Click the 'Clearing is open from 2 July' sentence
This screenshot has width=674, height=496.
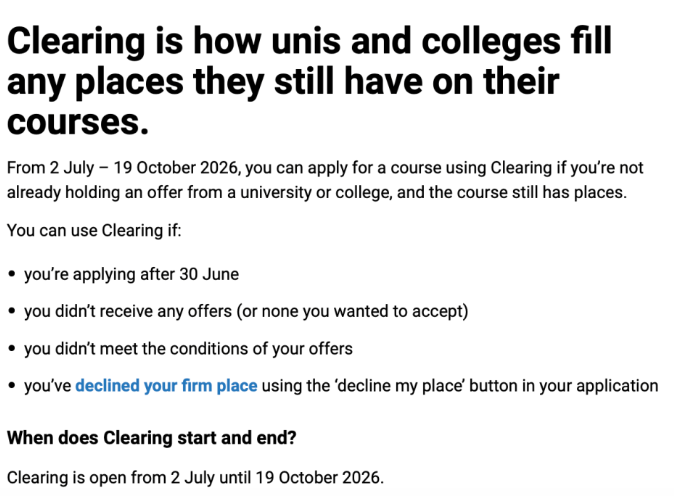195,478
